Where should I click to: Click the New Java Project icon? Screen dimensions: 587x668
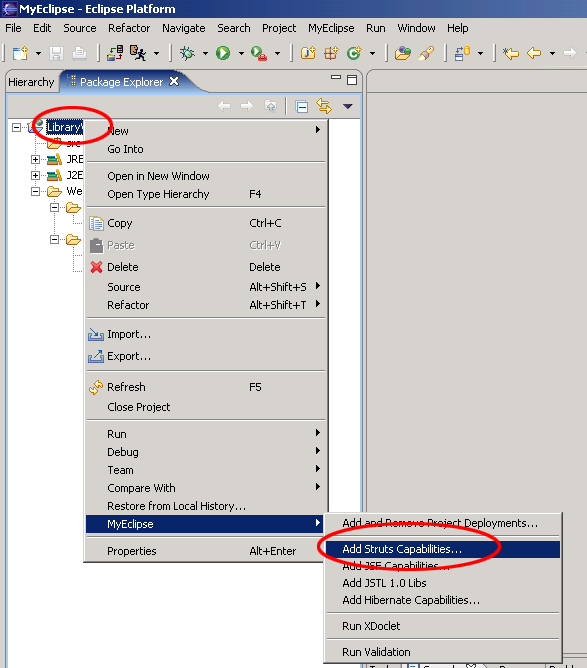point(308,53)
